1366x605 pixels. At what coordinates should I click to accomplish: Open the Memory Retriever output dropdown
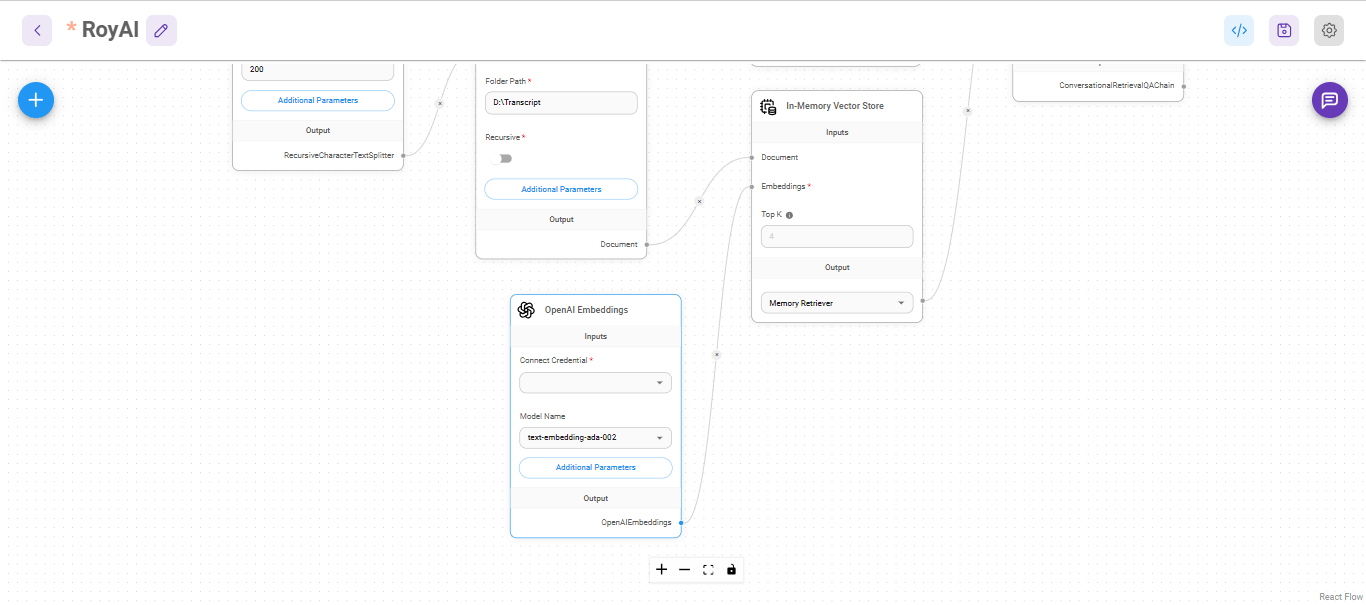pyautogui.click(x=837, y=303)
